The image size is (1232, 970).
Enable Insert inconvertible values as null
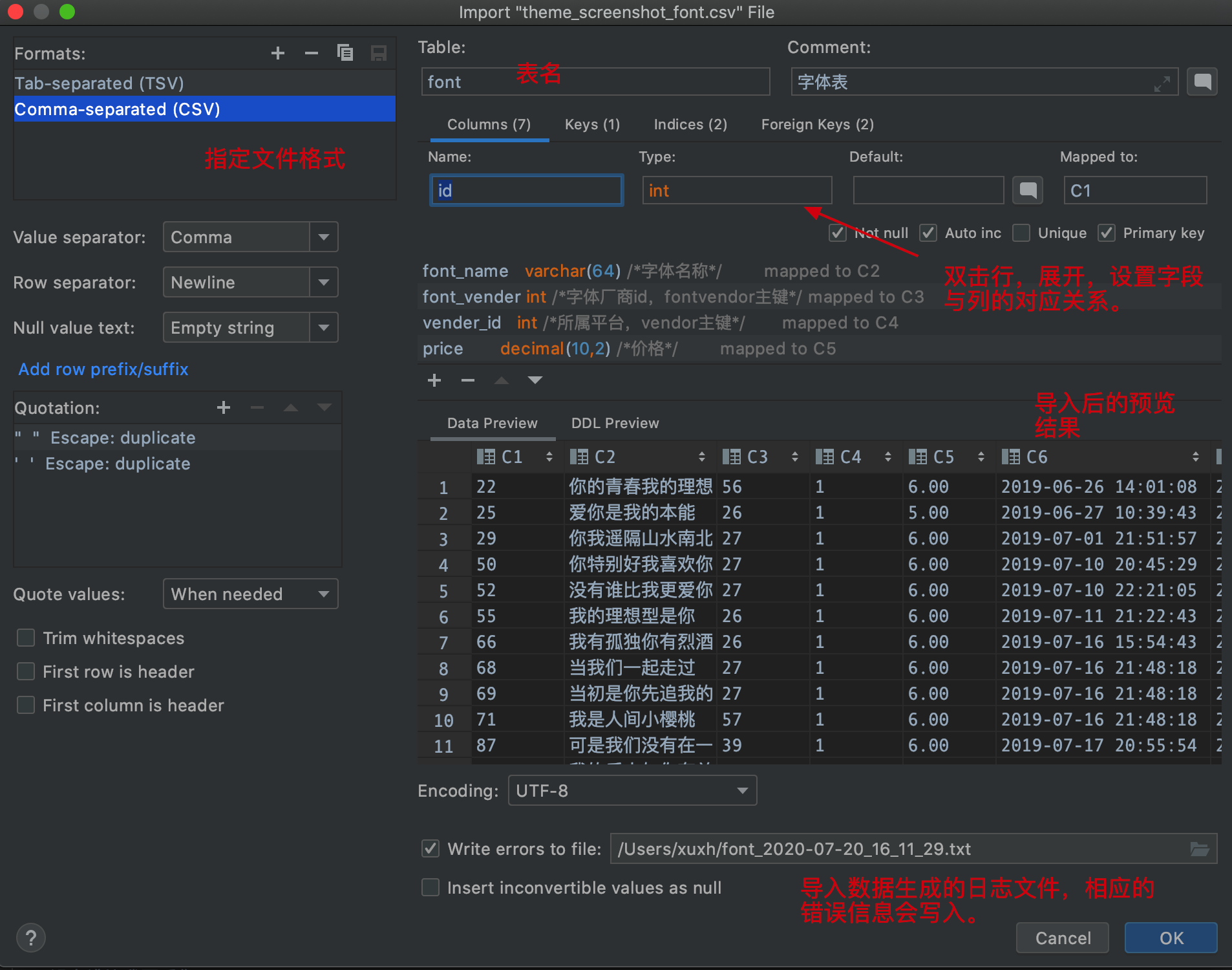click(430, 887)
